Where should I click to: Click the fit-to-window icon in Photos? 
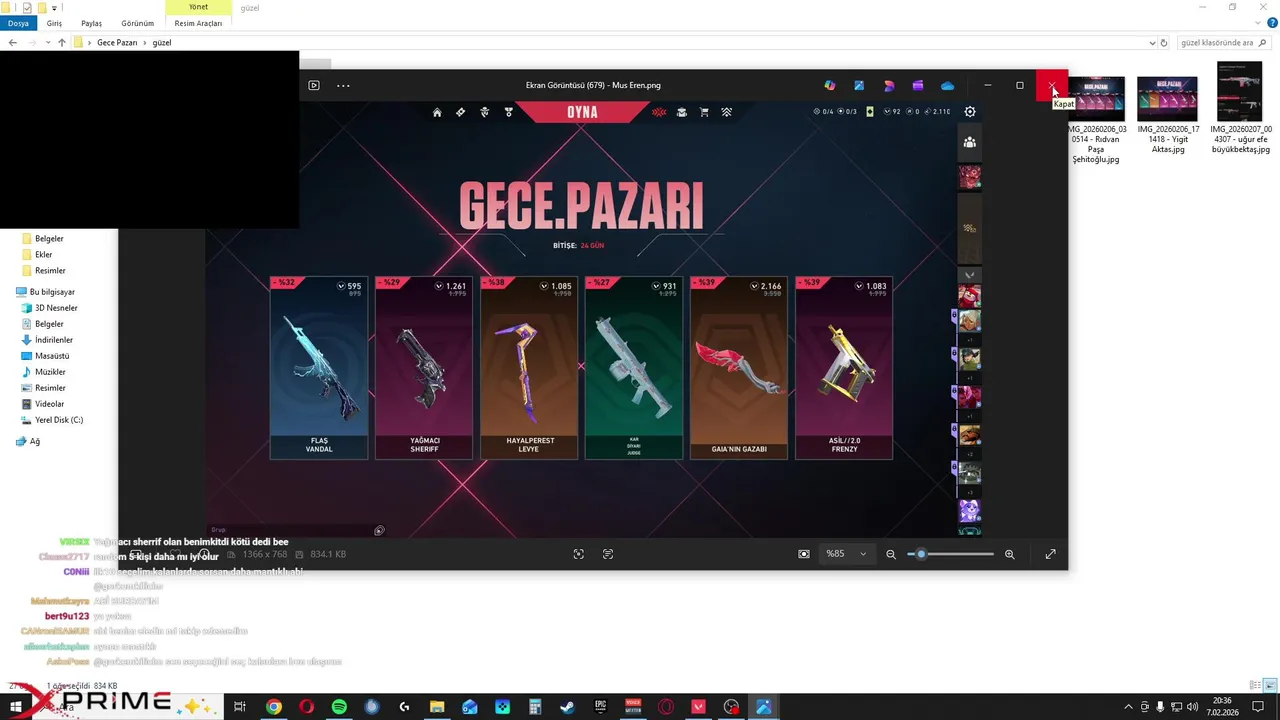578,554
